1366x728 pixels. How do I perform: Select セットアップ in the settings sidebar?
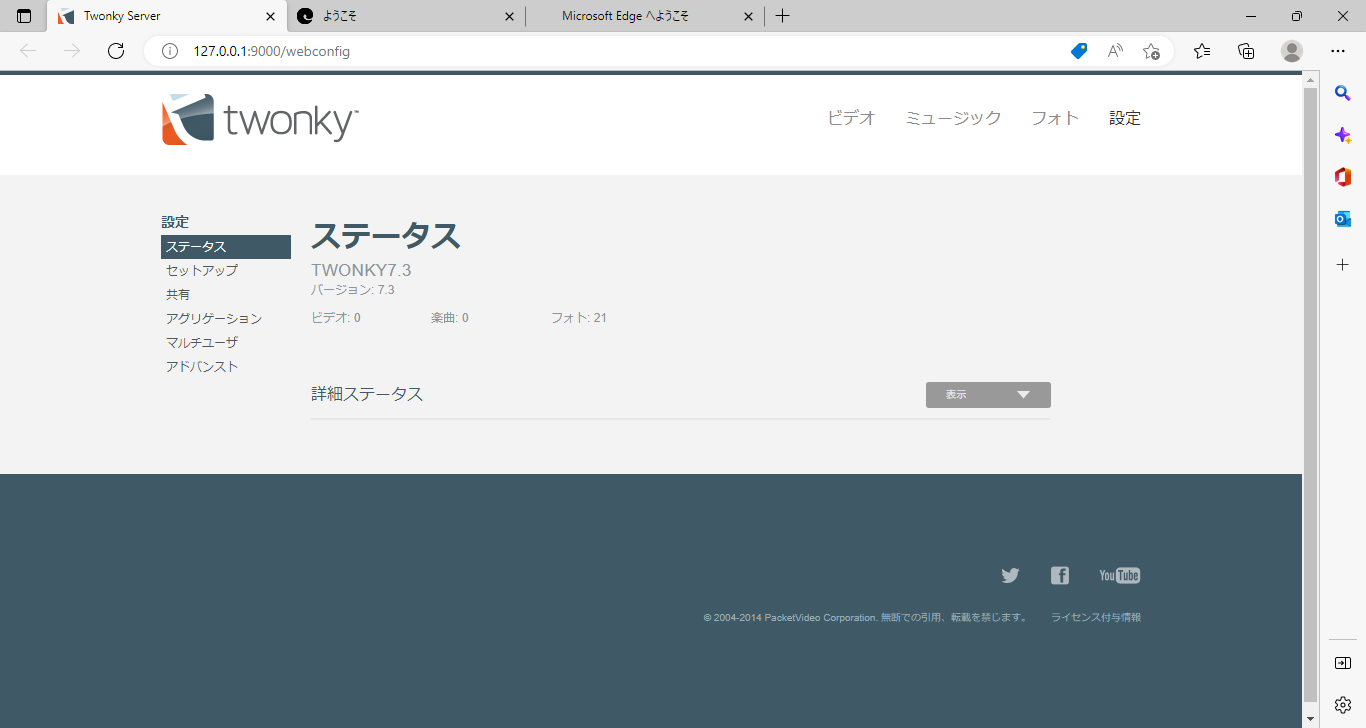point(202,271)
